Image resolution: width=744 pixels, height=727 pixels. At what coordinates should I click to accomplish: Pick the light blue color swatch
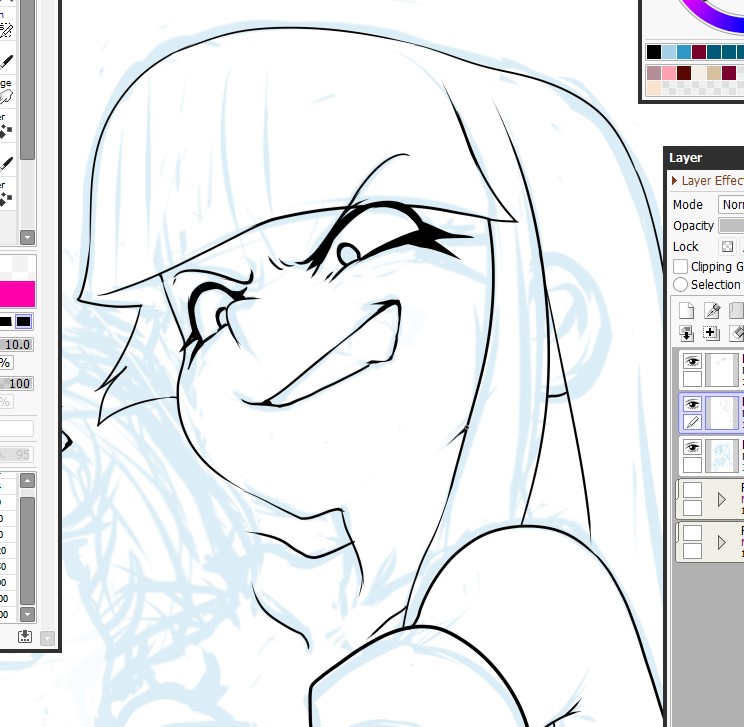click(x=669, y=52)
